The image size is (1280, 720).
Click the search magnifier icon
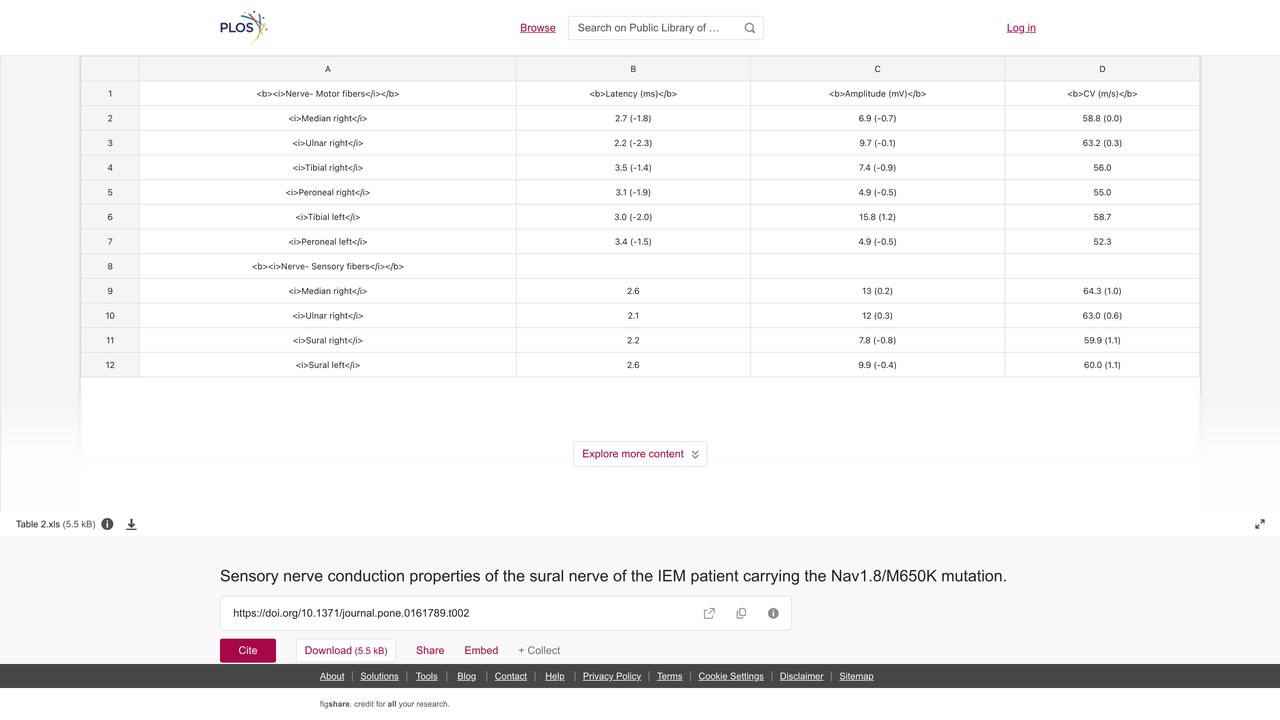[750, 28]
